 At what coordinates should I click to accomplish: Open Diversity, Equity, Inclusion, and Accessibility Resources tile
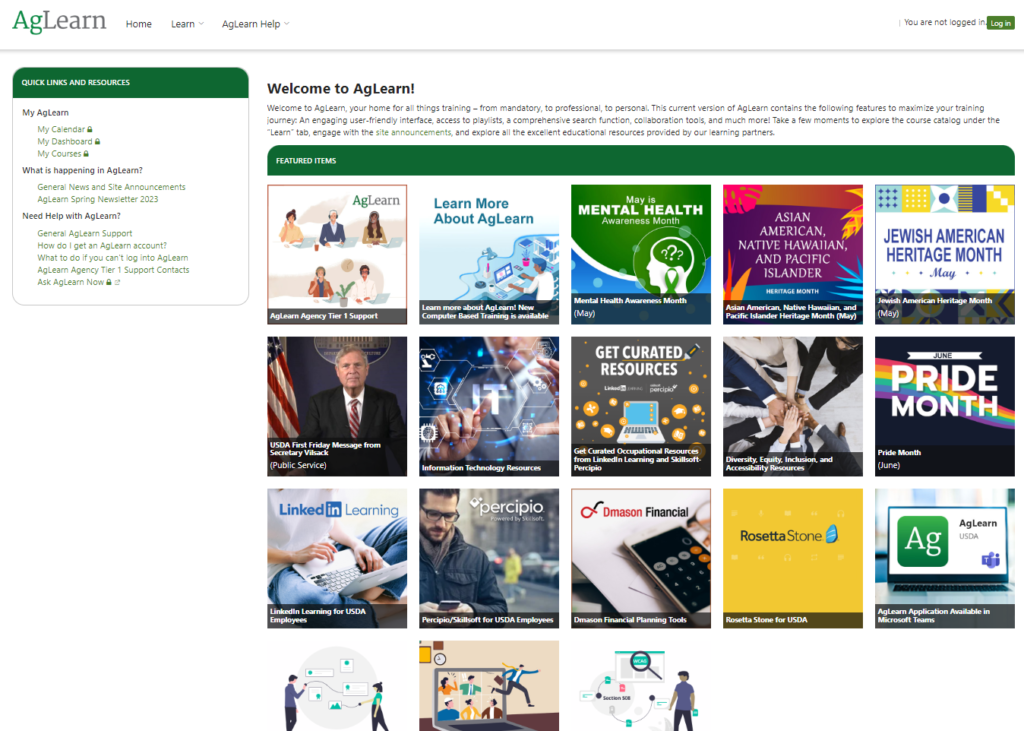coord(793,406)
